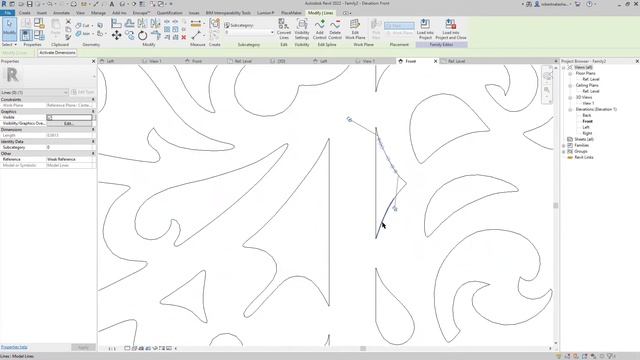Screen dimensions: 640x360
Task: Click the Save icon in quick access toolbar
Action: coord(29,4)
